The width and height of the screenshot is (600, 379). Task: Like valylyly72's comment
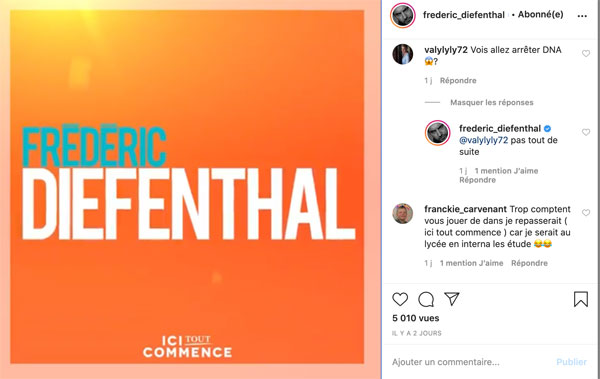click(x=586, y=54)
